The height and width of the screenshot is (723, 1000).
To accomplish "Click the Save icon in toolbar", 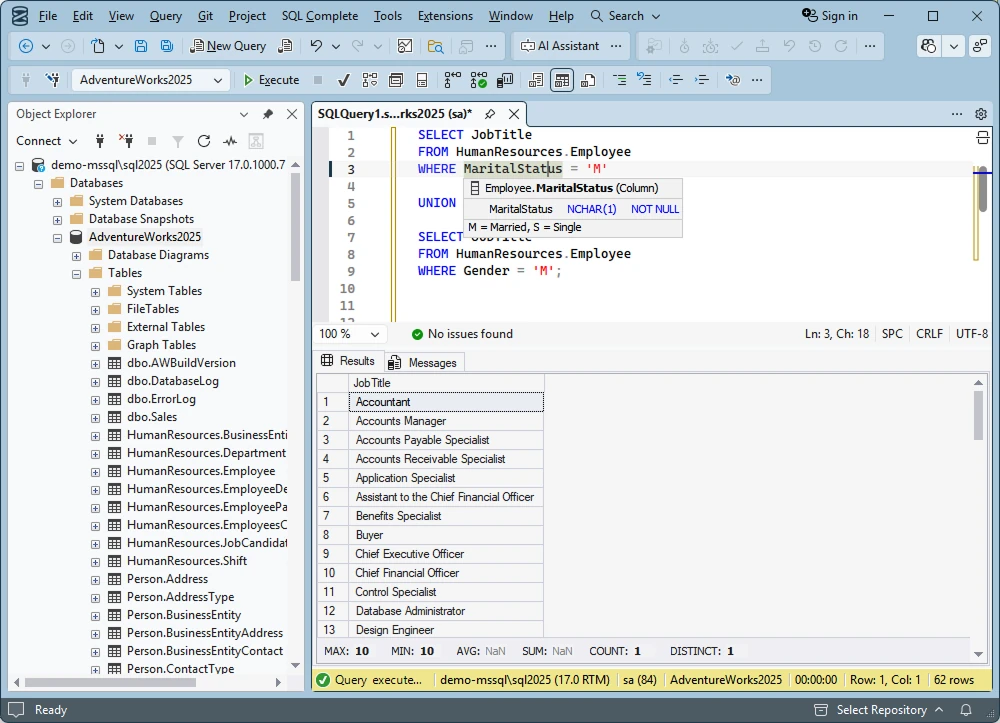I will [141, 46].
